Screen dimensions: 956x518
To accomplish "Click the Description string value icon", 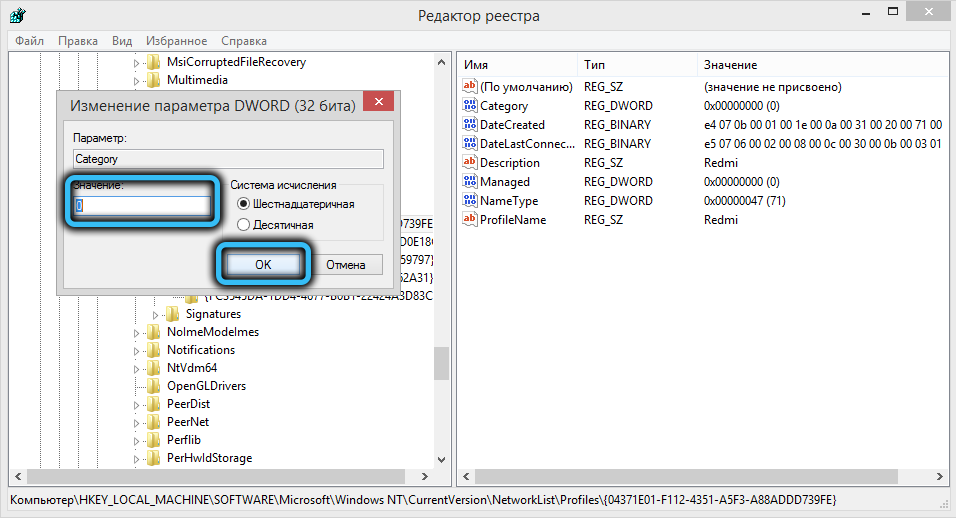I will (x=470, y=163).
